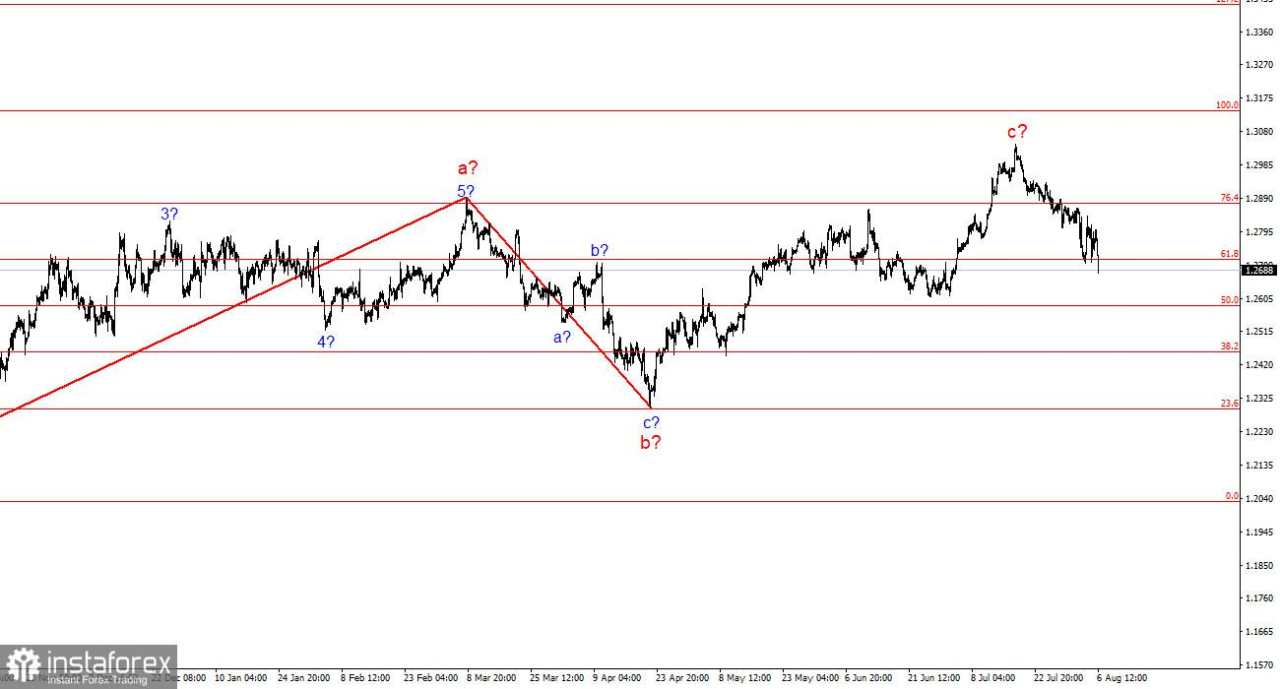The height and width of the screenshot is (689, 1280).
Task: Click the 1.2985 price axis value
Action: [1259, 165]
